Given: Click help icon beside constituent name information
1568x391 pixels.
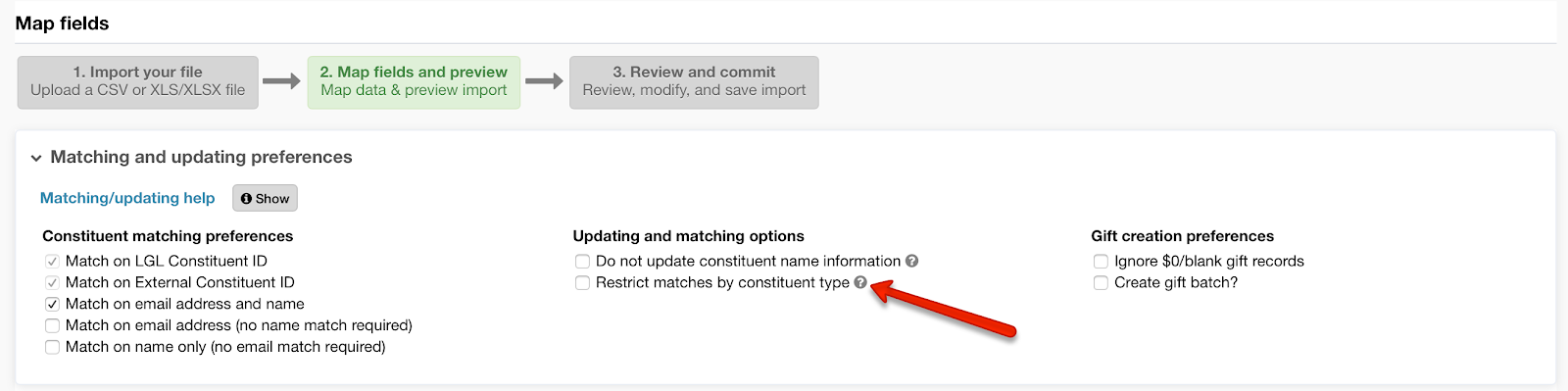Looking at the screenshot, I should [911, 262].
